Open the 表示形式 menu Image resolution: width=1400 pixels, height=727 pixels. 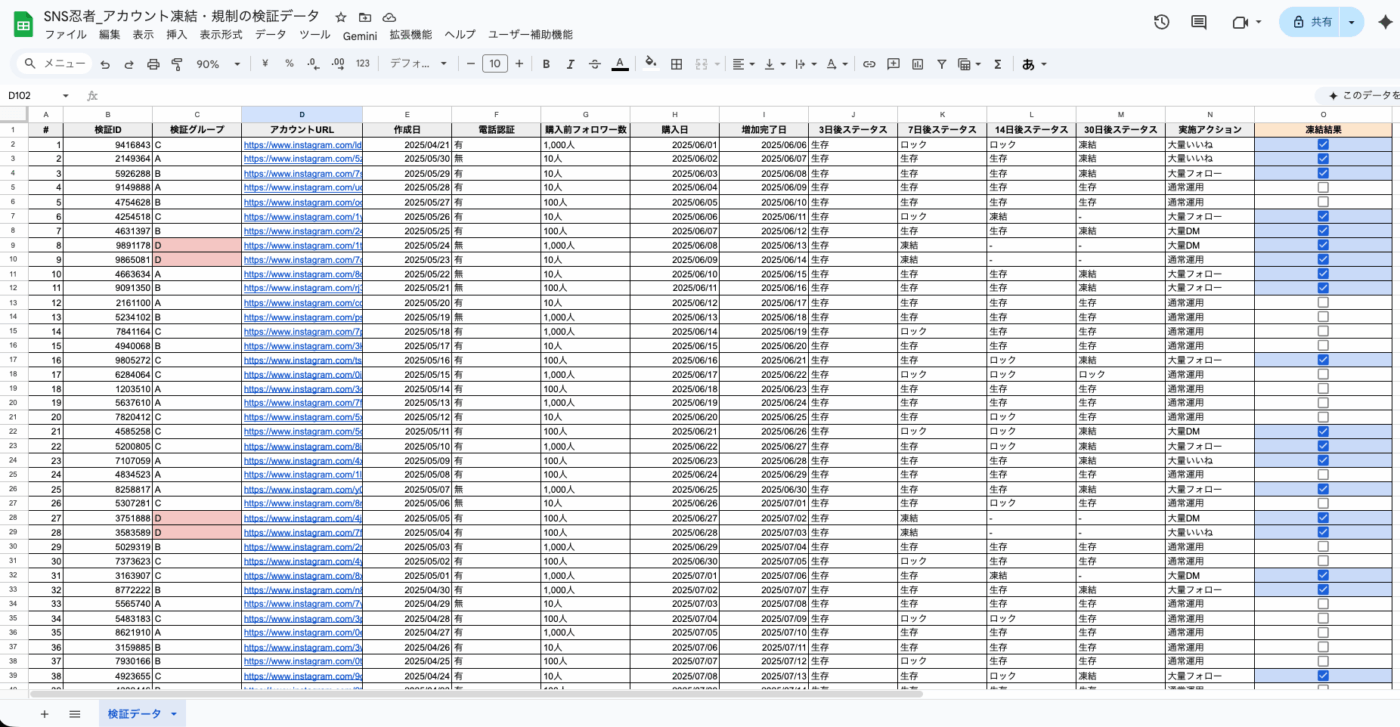(220, 34)
